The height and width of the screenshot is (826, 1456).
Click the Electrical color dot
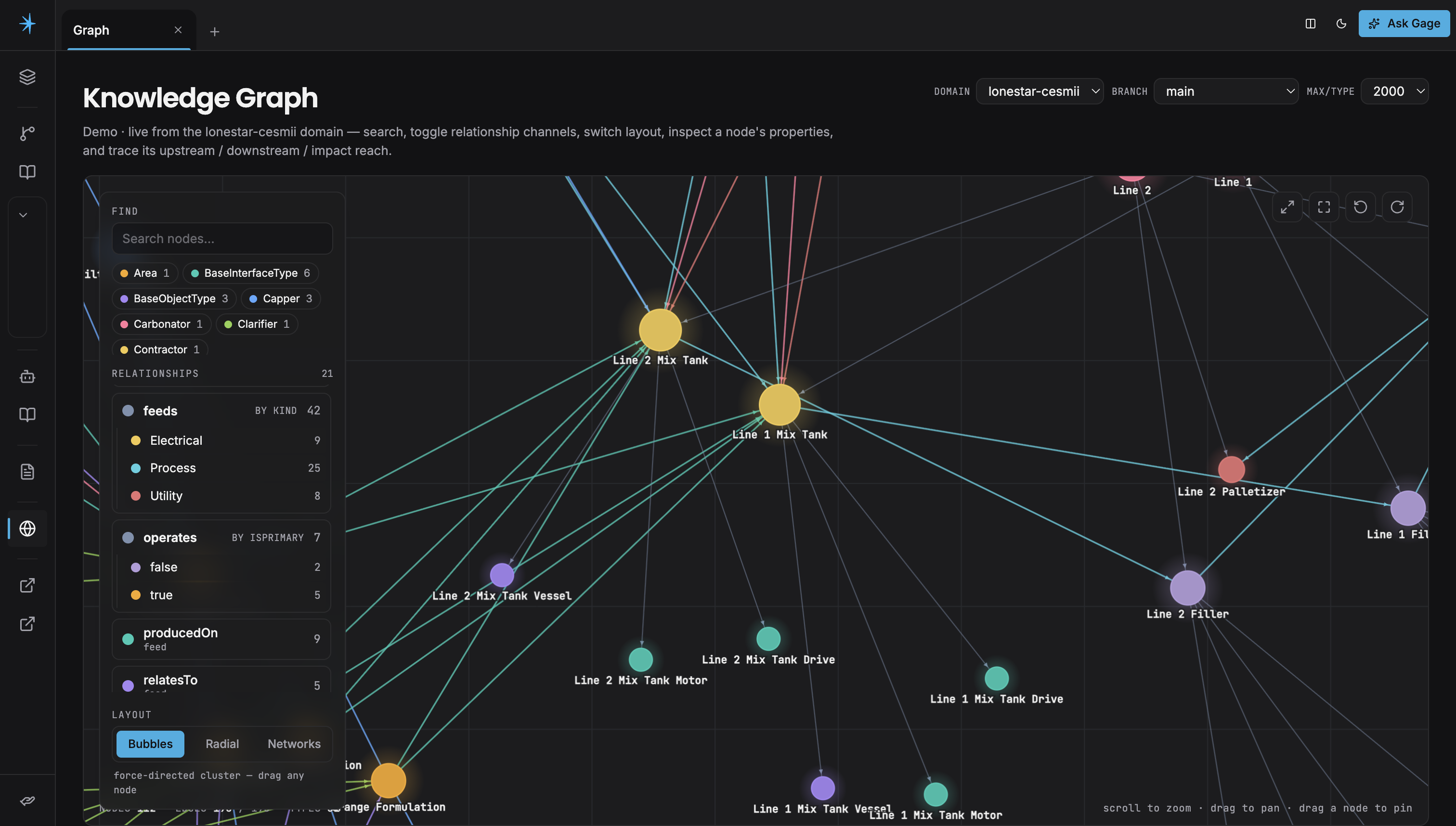pyautogui.click(x=136, y=440)
